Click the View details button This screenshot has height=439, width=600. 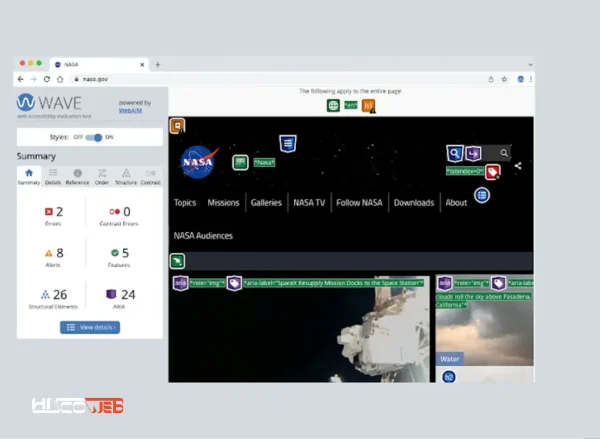(x=90, y=327)
